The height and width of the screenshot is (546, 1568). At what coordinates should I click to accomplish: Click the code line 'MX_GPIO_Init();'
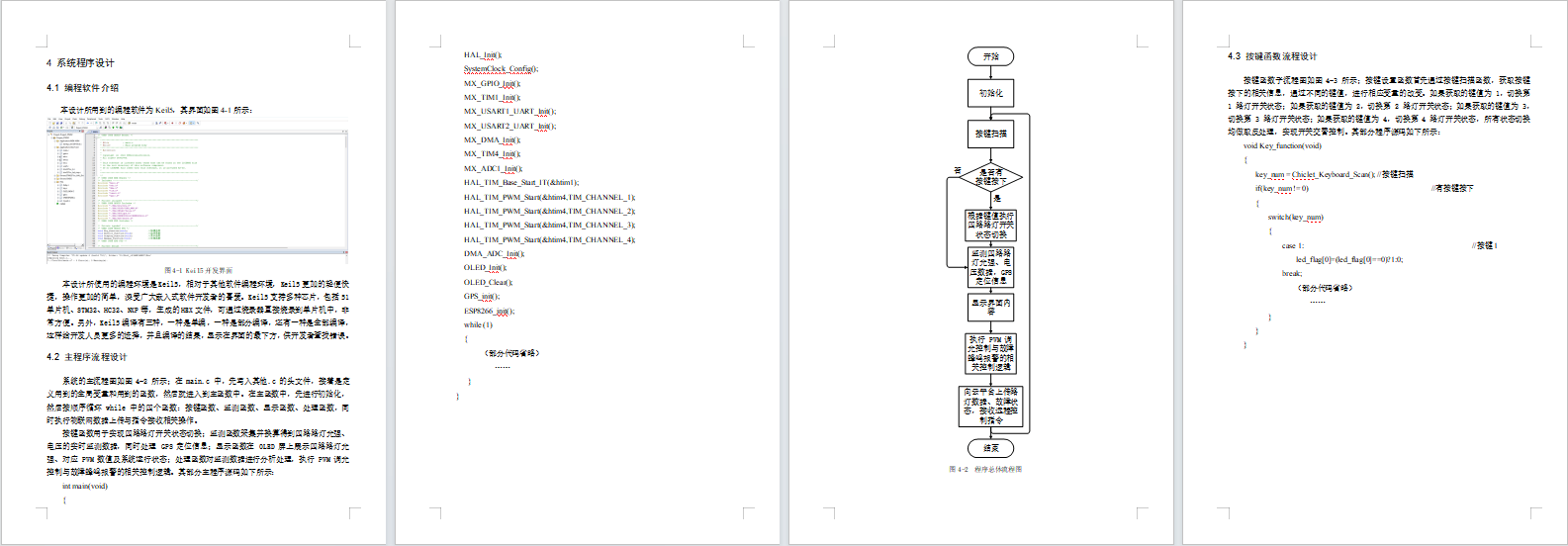[x=492, y=84]
